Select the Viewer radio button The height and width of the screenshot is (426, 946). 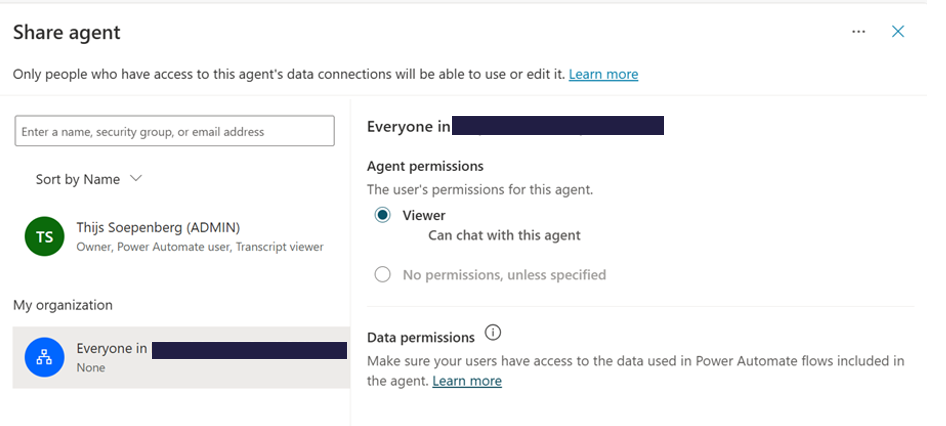coord(382,215)
